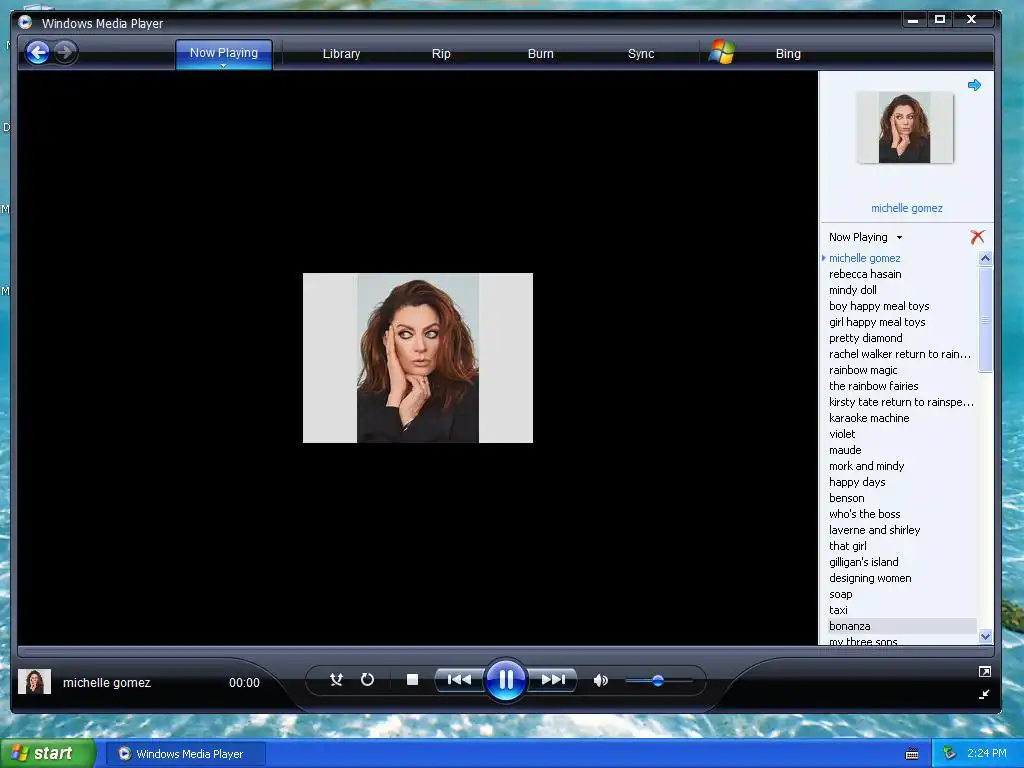
Task: Pause the current track
Action: point(506,680)
